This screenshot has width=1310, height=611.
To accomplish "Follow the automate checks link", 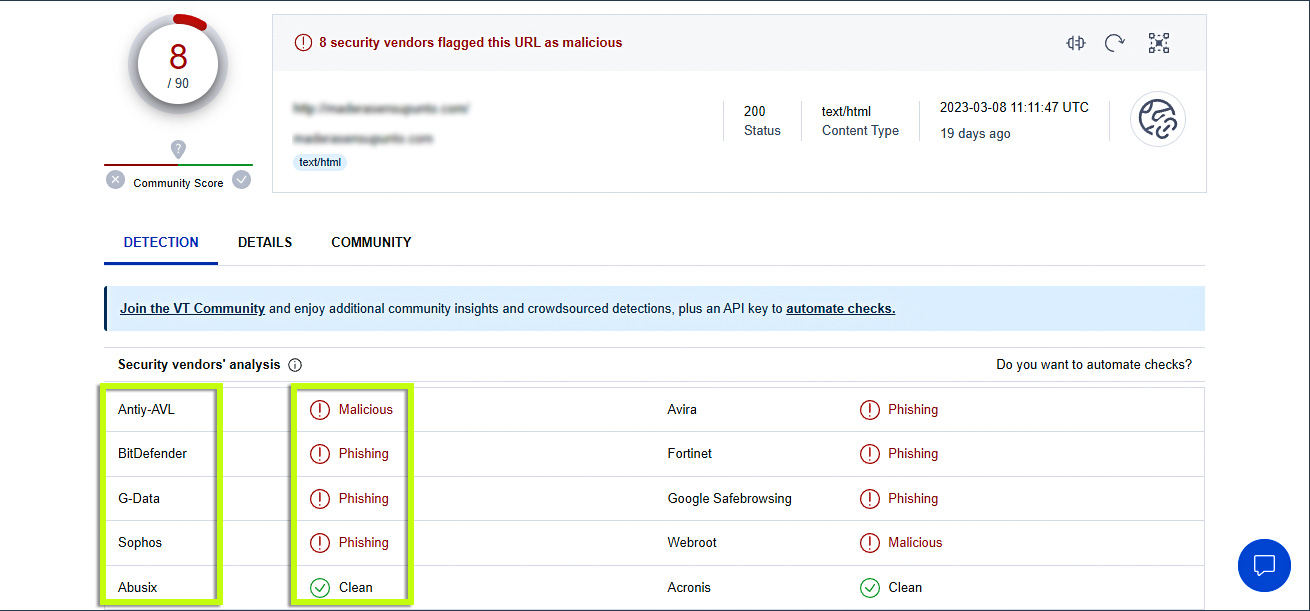I will point(840,308).
